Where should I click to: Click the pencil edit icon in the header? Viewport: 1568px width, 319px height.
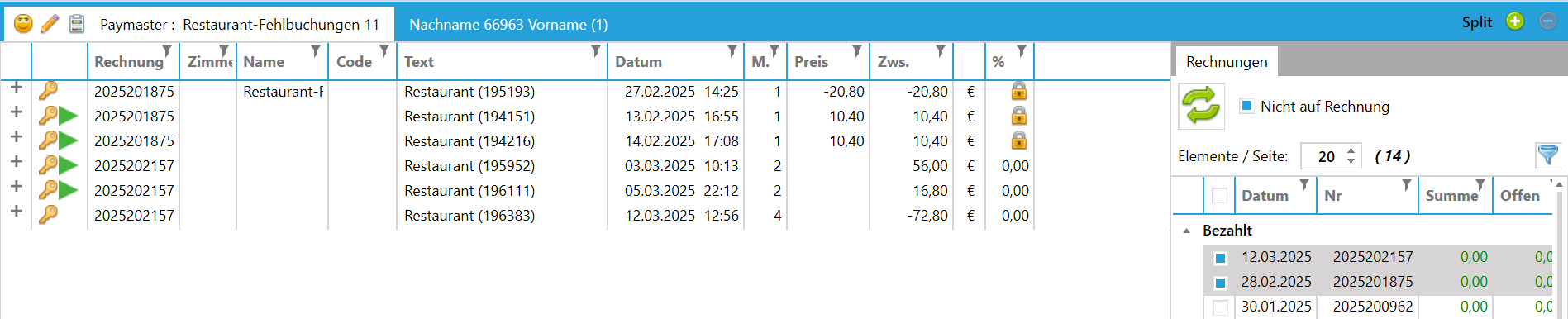(50, 24)
